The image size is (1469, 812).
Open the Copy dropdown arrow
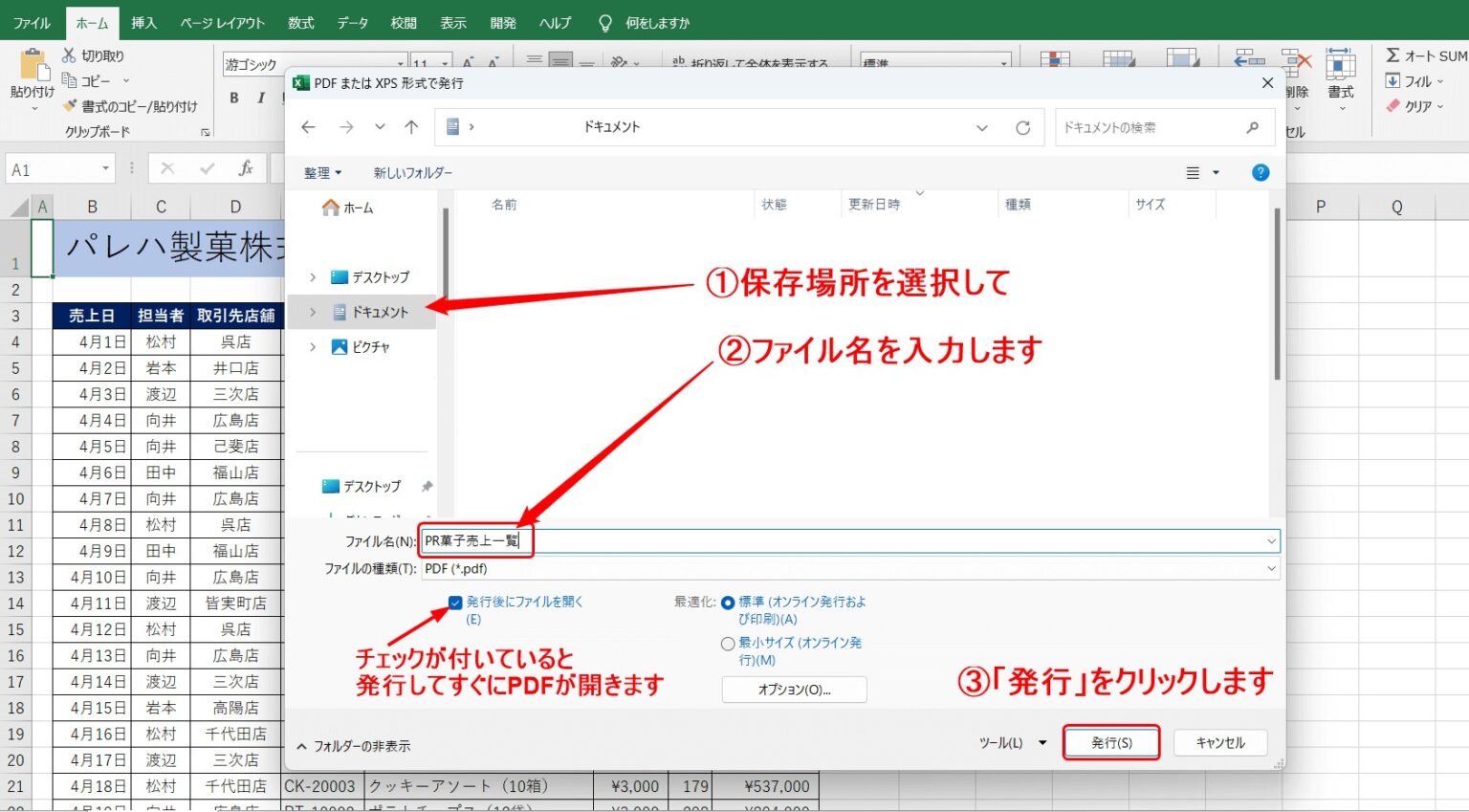click(x=125, y=81)
